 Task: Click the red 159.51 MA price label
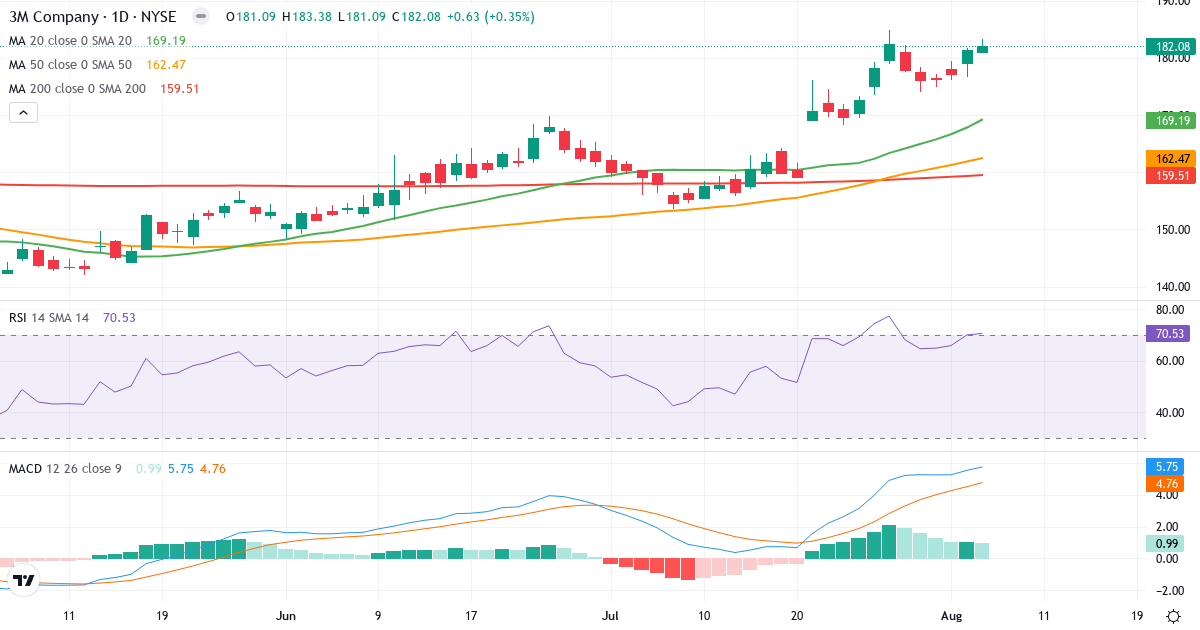[x=1172, y=175]
